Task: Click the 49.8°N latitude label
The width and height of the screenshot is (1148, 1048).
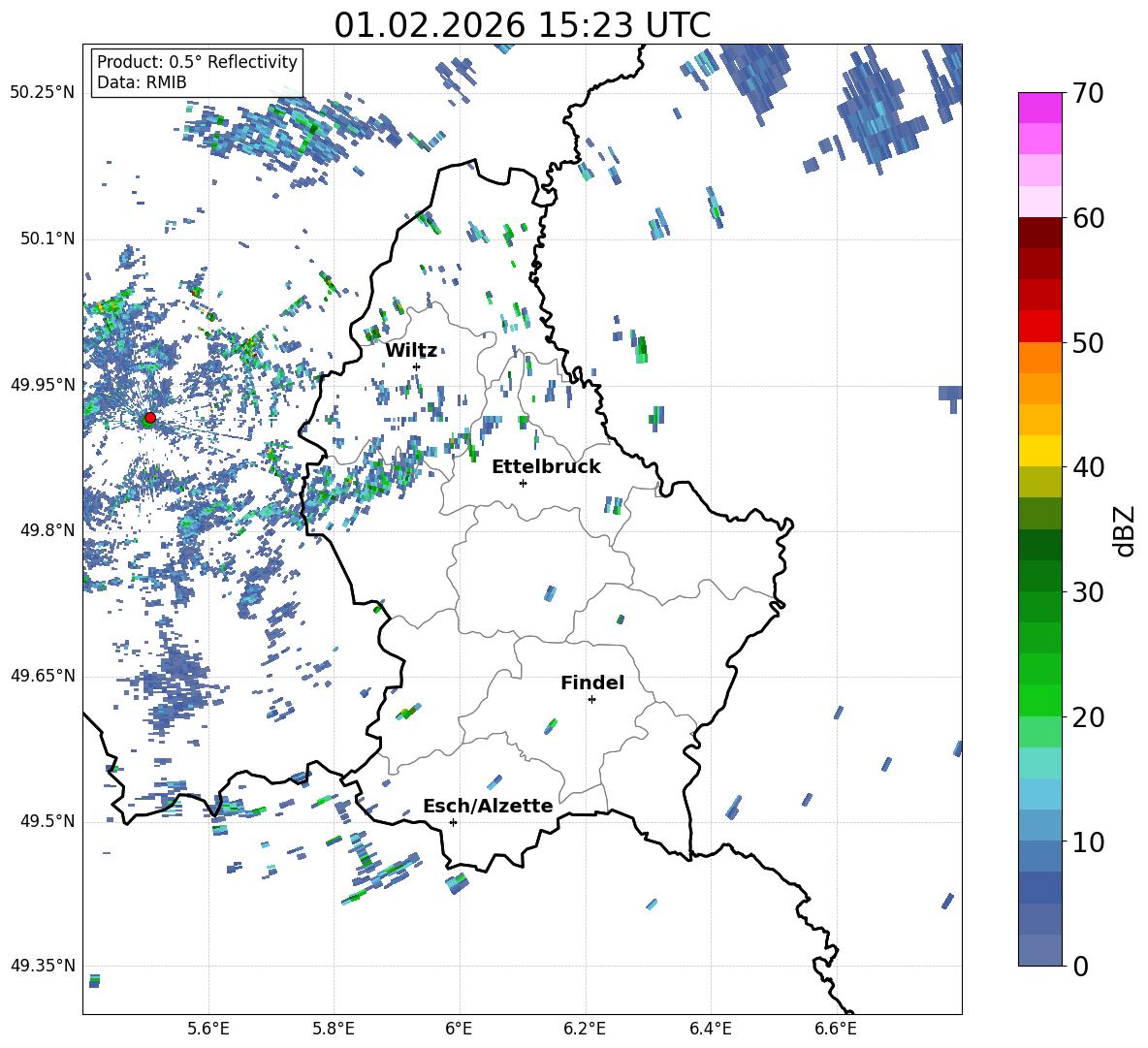Action: (x=48, y=530)
